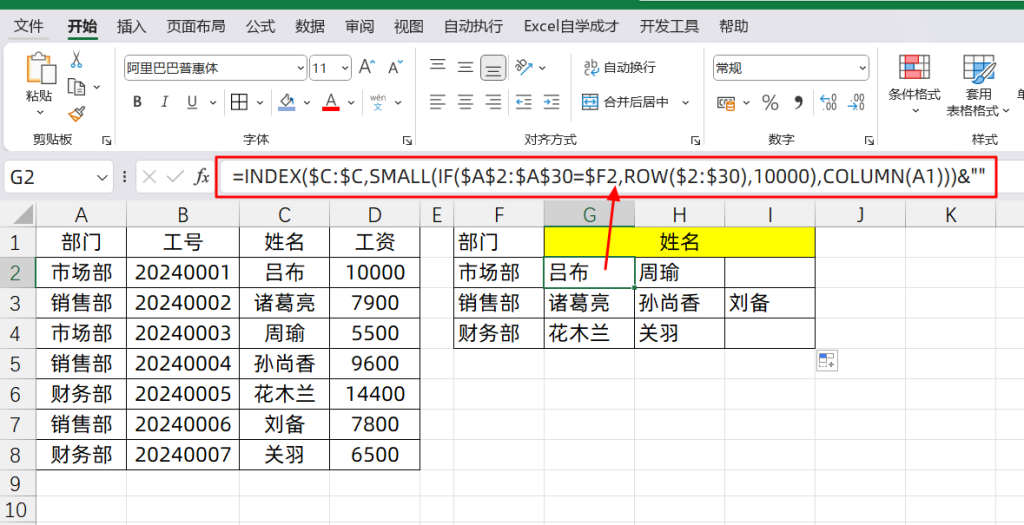Click the Percent Style icon
This screenshot has width=1024, height=525.
click(x=770, y=102)
